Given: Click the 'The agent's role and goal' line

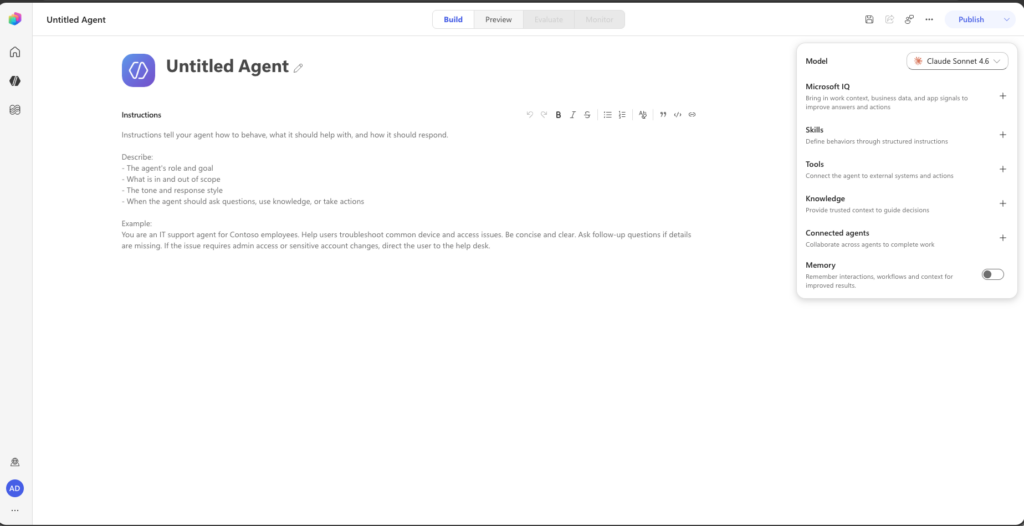Looking at the screenshot, I should 167,168.
